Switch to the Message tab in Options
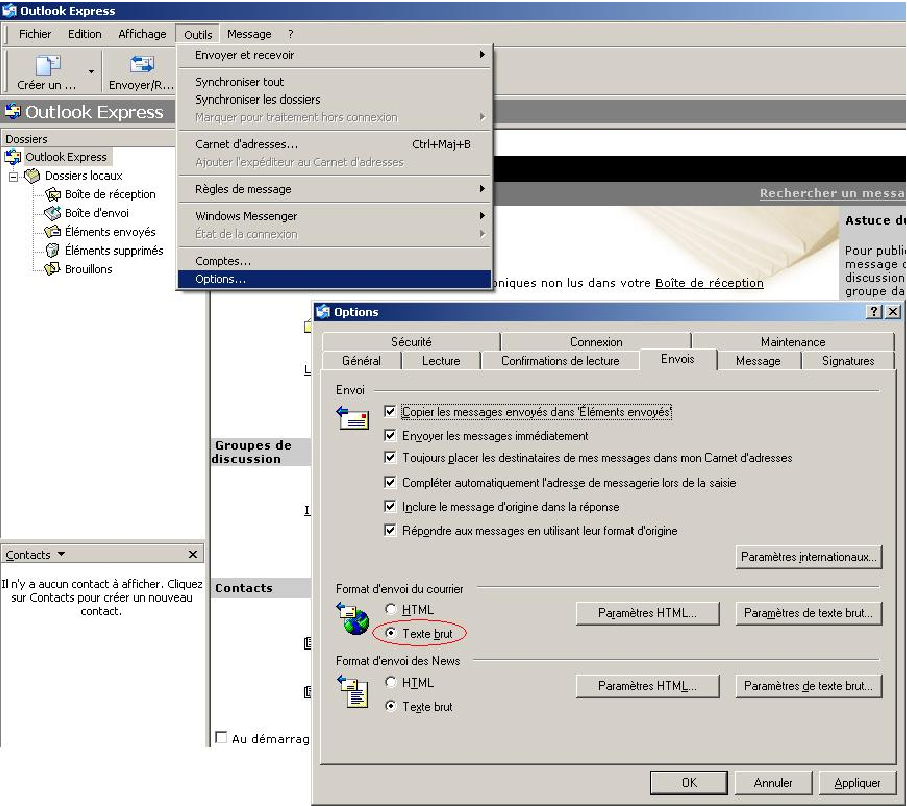 pyautogui.click(x=758, y=360)
